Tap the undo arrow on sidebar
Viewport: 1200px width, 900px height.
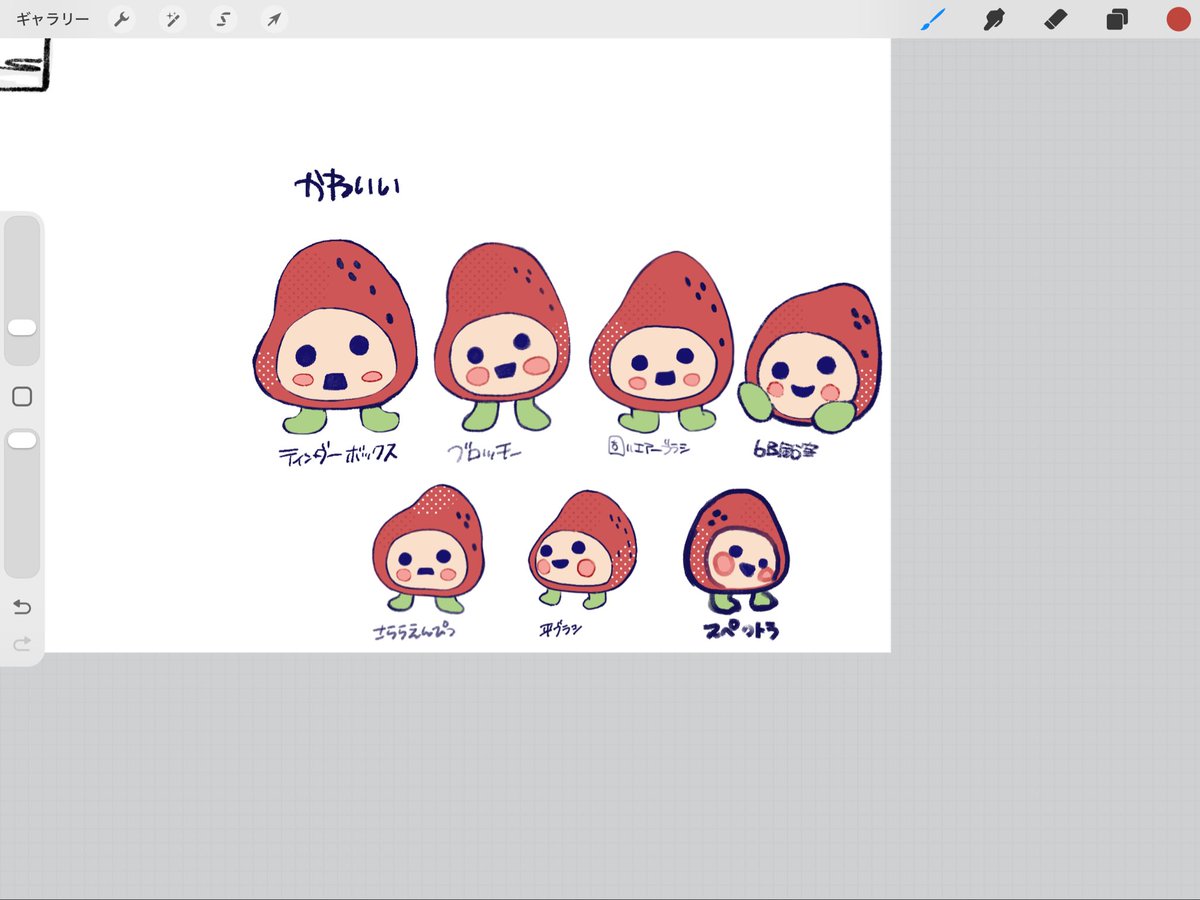[x=22, y=607]
